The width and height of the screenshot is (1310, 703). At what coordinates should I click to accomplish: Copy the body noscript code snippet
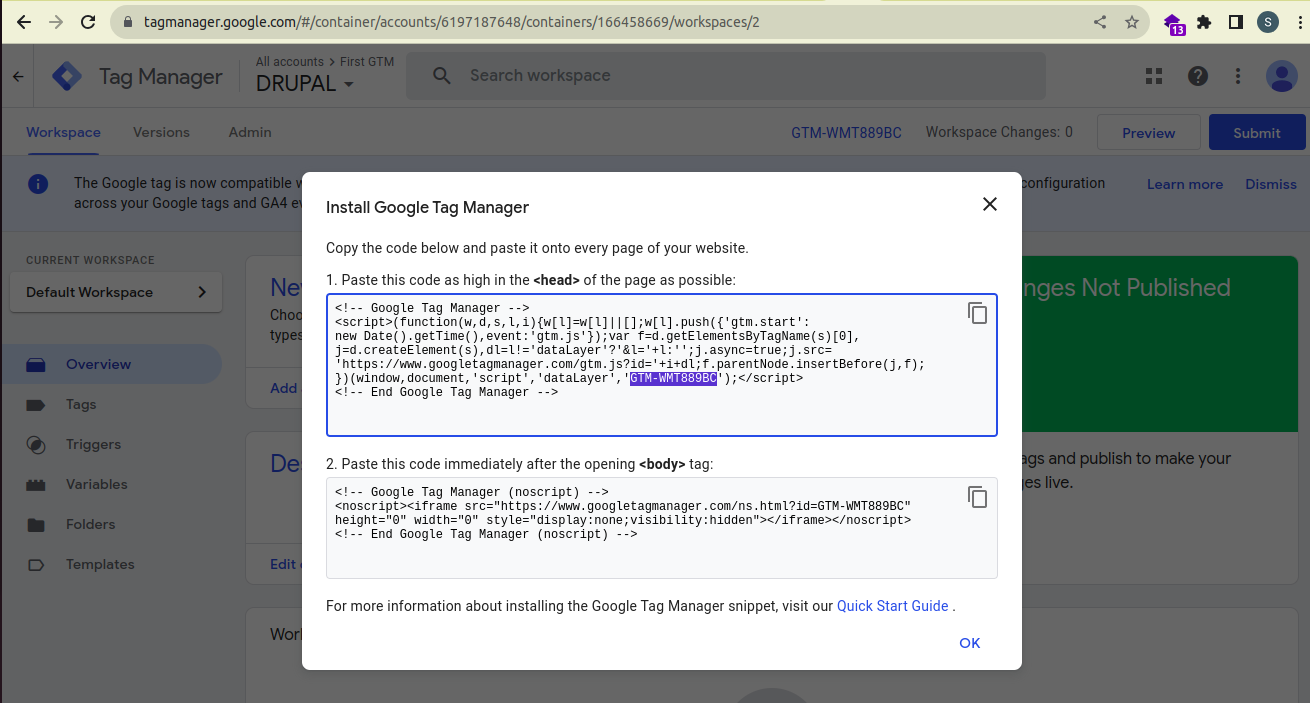(977, 497)
